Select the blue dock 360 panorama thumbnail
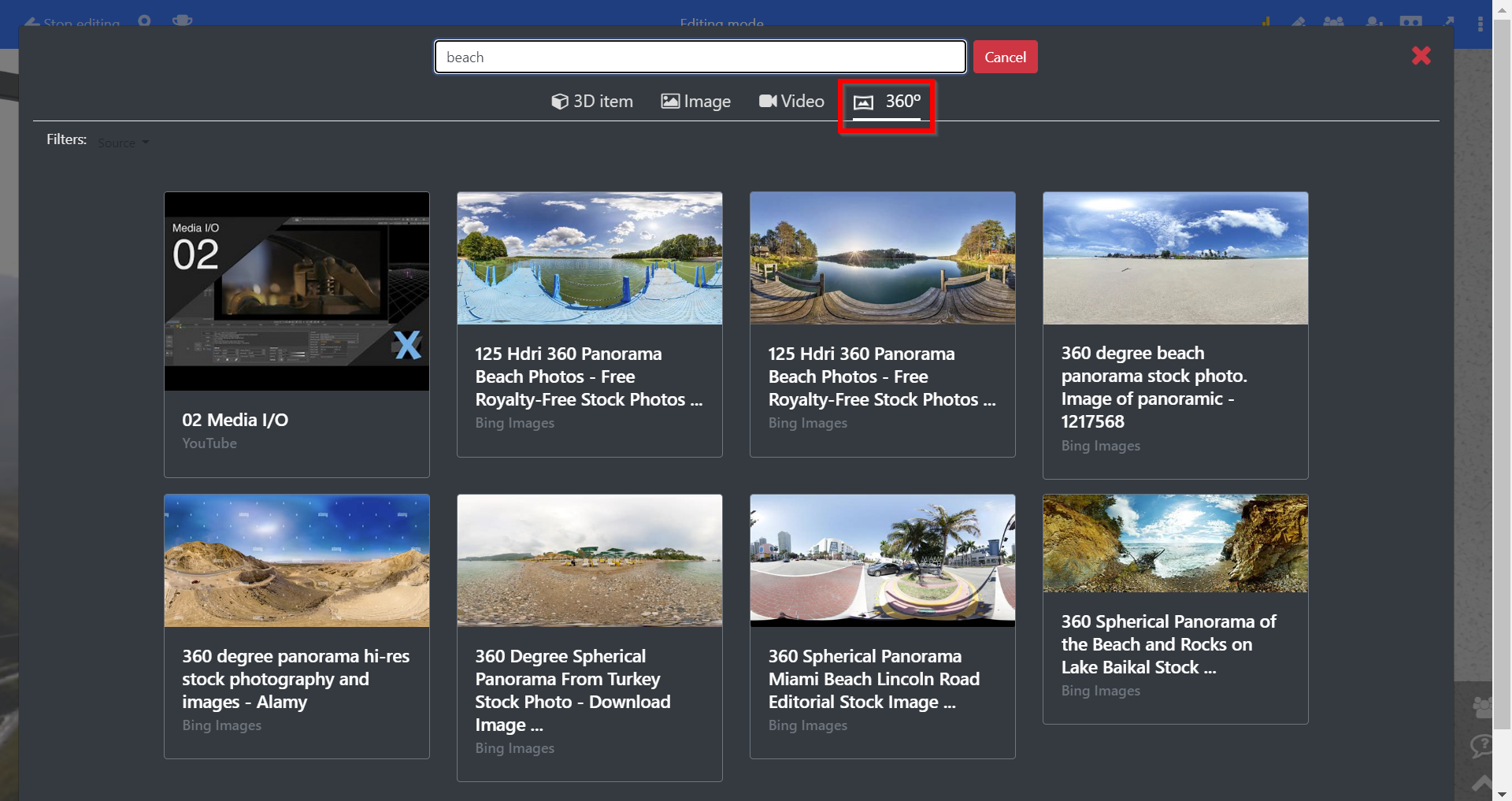Viewport: 1512px width, 801px height. pyautogui.click(x=590, y=258)
